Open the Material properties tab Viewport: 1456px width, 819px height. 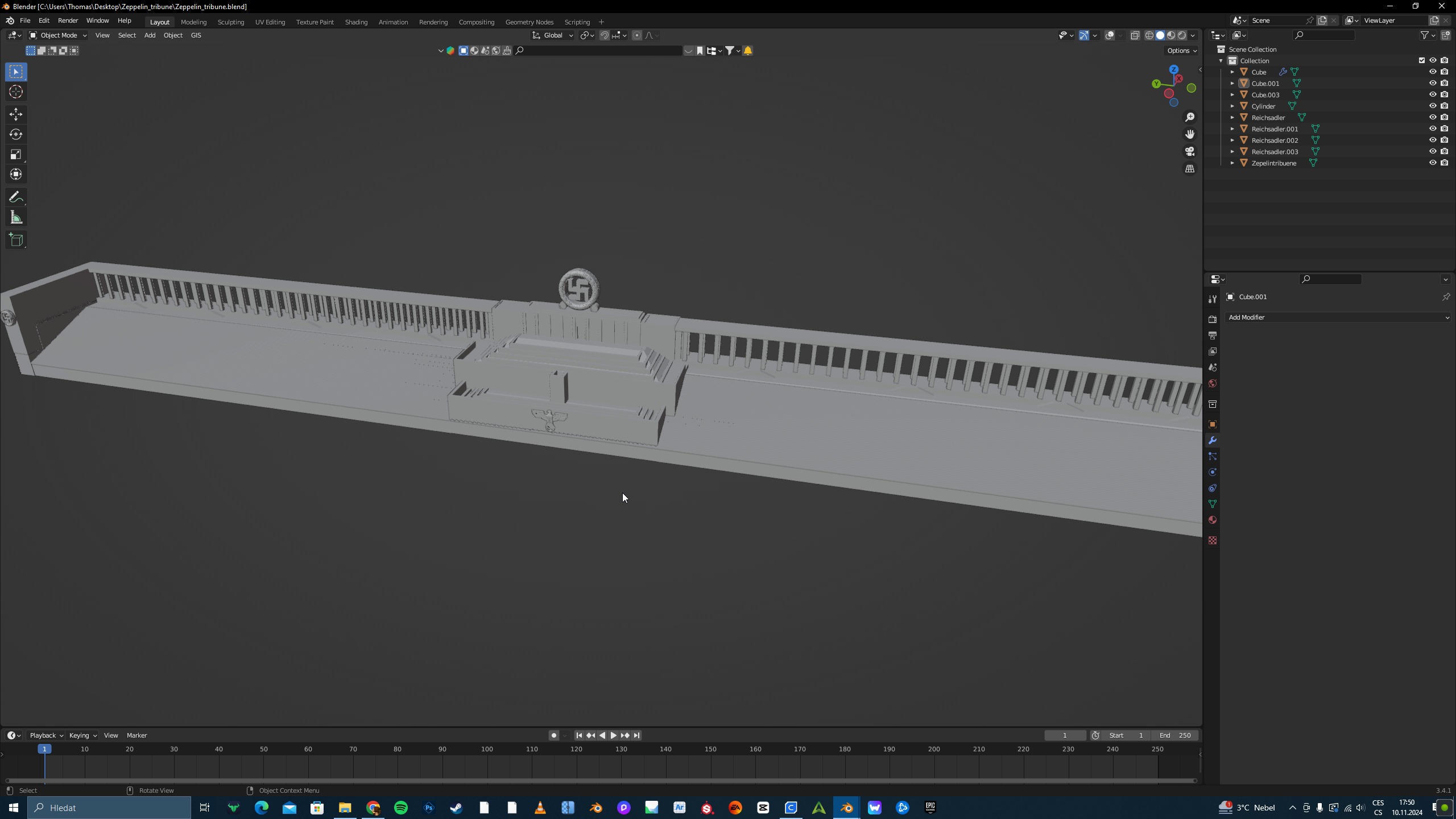point(1213,520)
